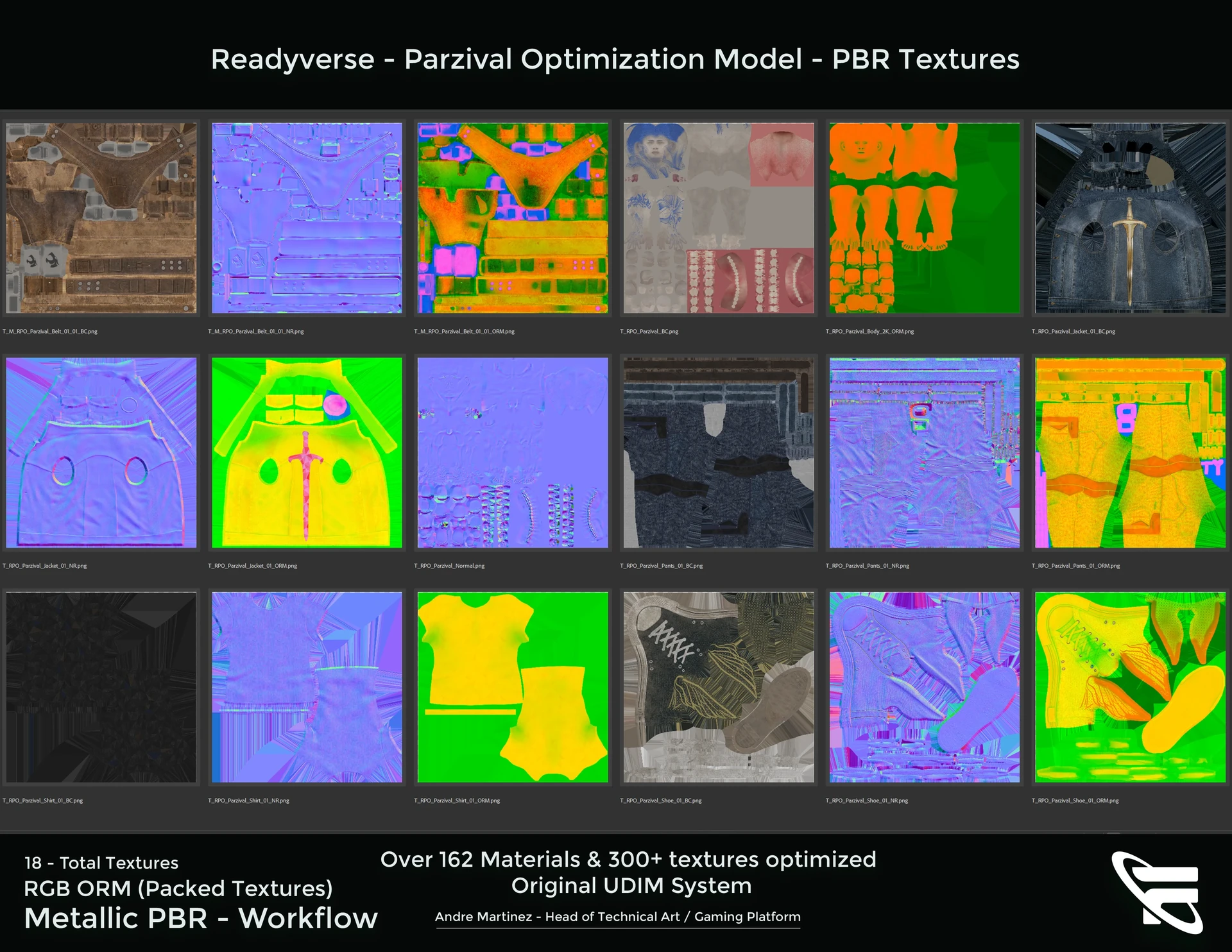Click the Jacket_01_NR normal map thumbnail
This screenshot has width=1232, height=952.
(x=101, y=452)
